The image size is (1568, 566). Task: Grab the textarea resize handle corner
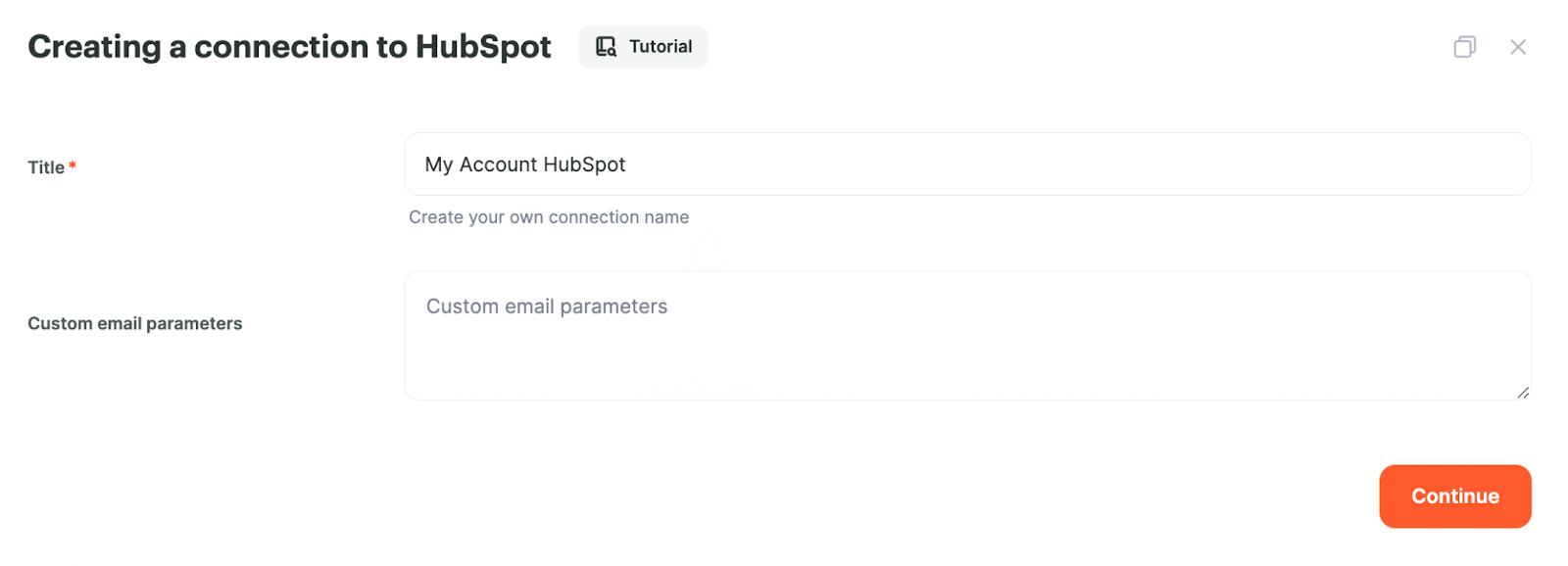[1523, 393]
